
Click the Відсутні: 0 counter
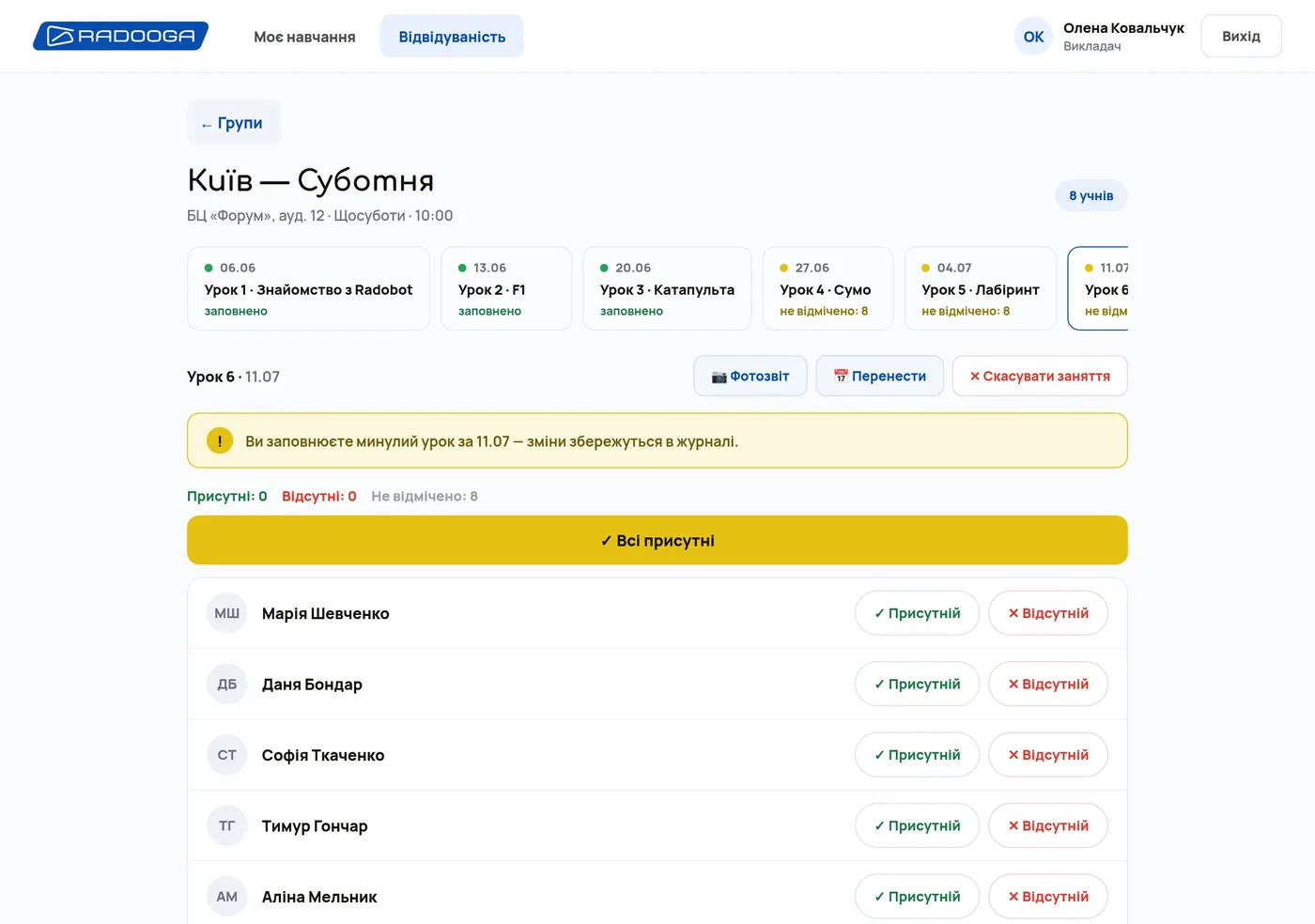click(319, 496)
